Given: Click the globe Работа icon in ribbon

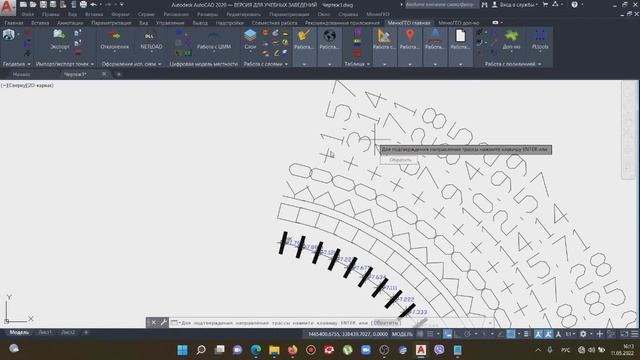Looking at the screenshot, I should coord(329,36).
